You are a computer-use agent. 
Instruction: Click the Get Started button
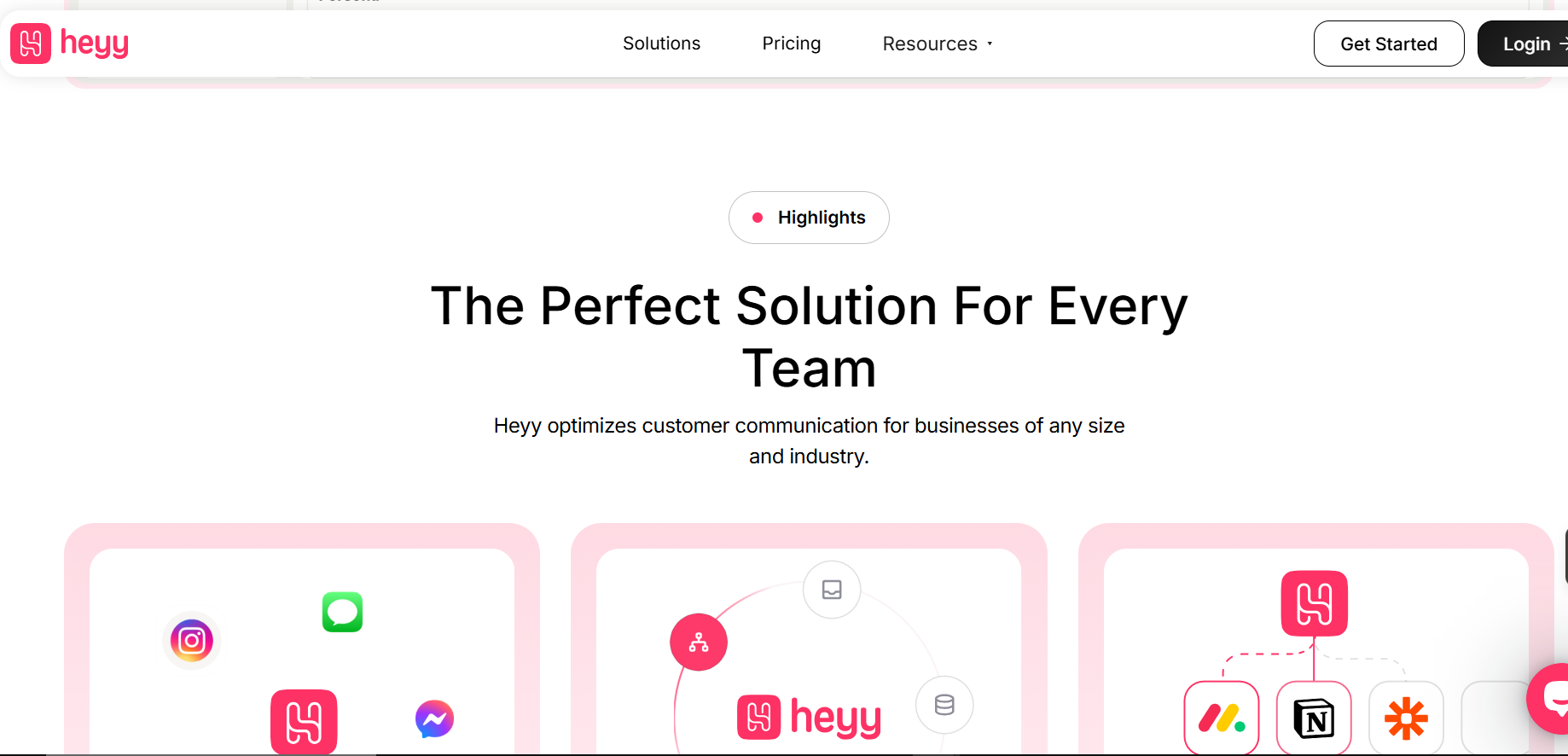click(1389, 44)
